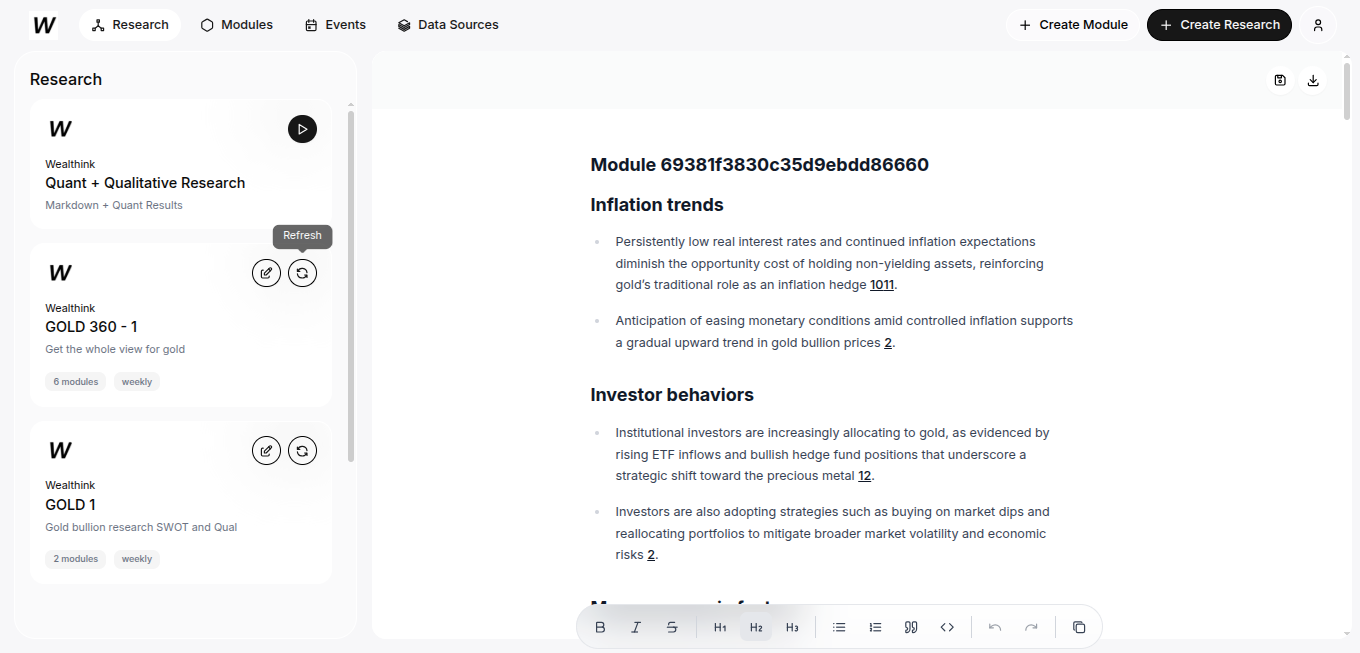Click the Create Module button

tap(1073, 25)
